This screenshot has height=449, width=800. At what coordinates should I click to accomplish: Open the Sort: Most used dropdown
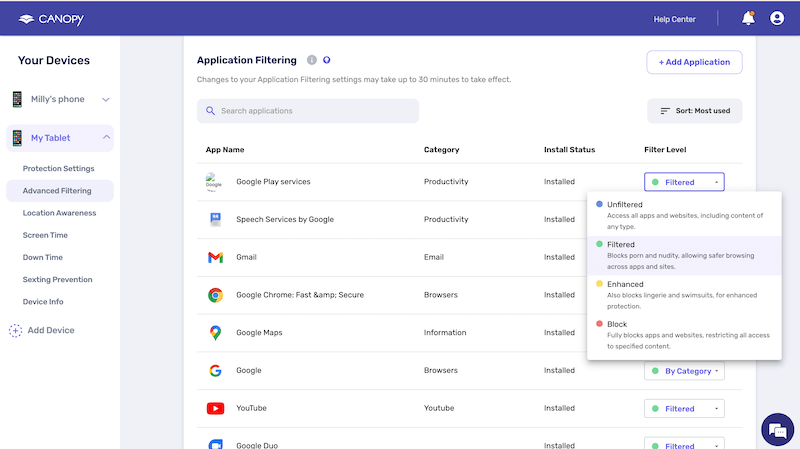pos(694,111)
